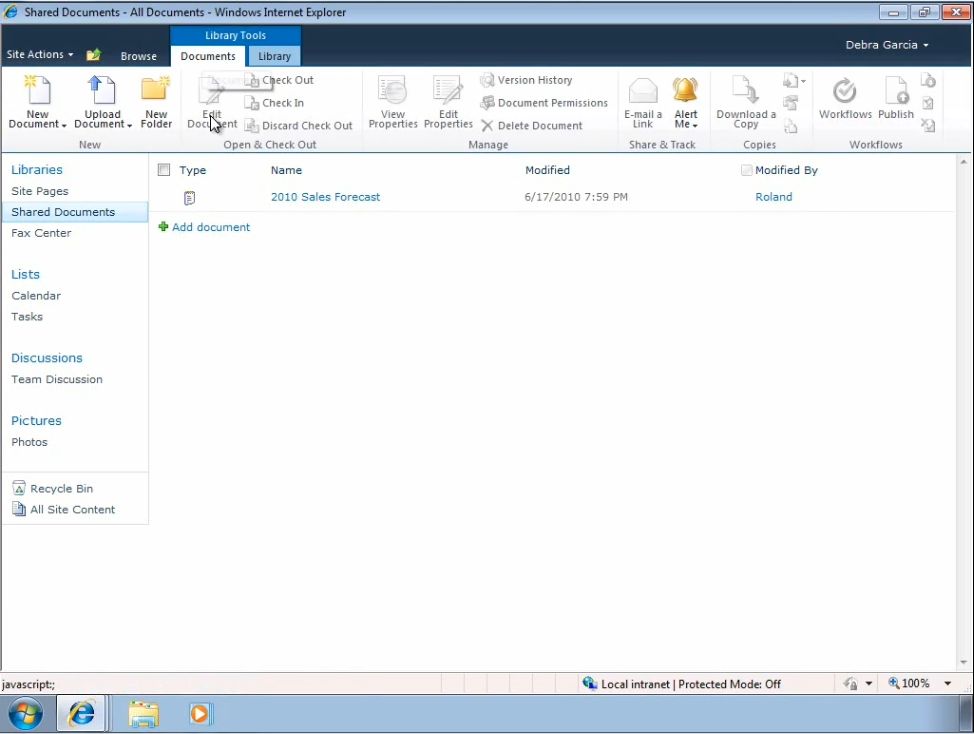
Task: Click the New Folder icon
Action: (156, 91)
